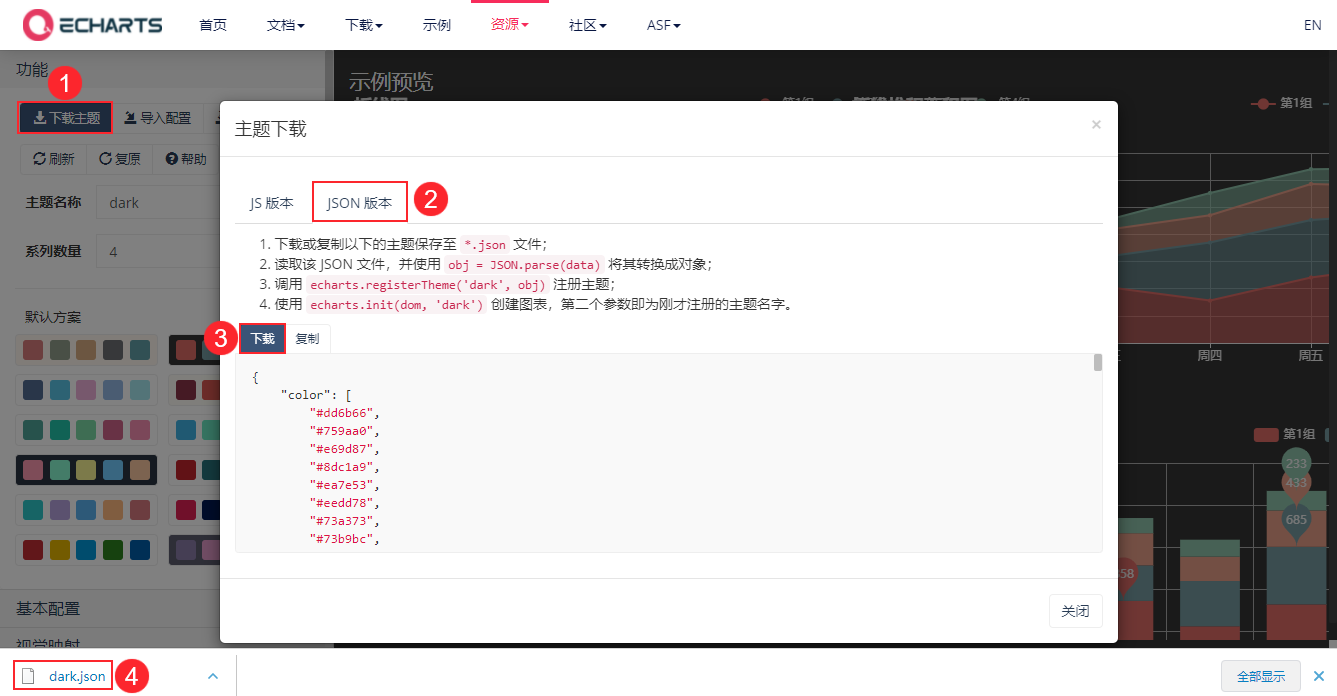The width and height of the screenshot is (1337, 696).
Task: Open the 示例 examples page
Action: (437, 25)
